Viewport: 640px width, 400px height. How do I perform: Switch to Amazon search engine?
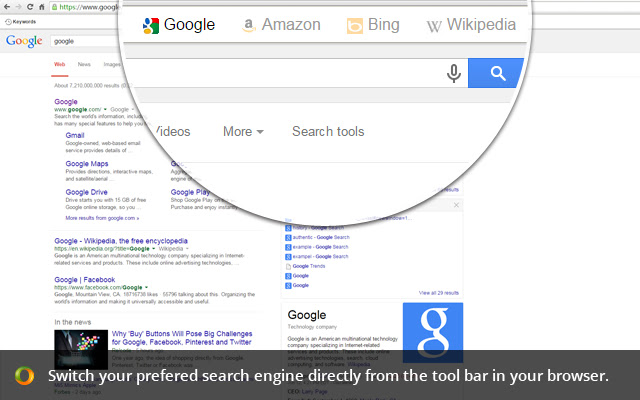(x=281, y=24)
